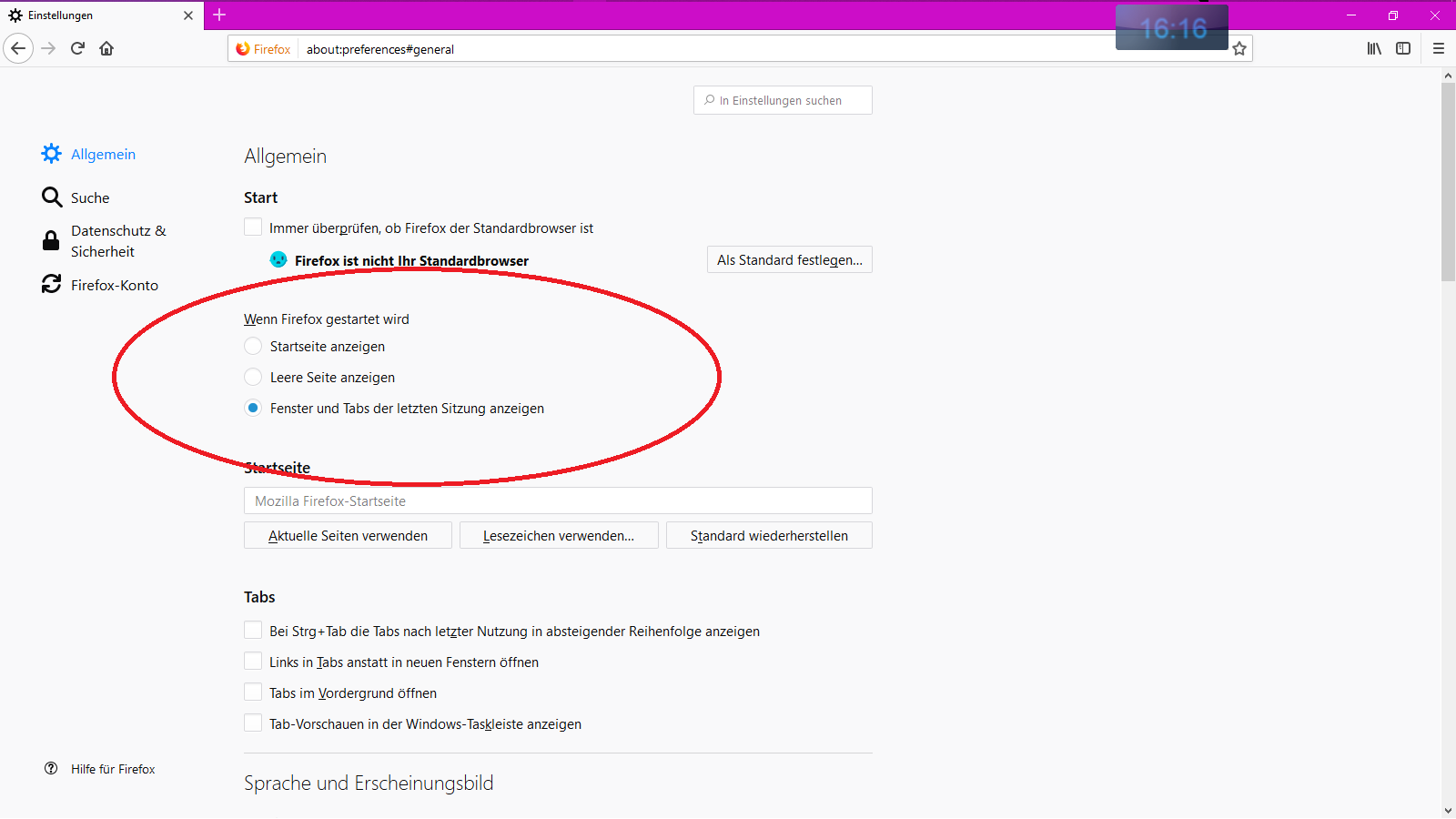Click the Start section heading
This screenshot has height=819, width=1456.
click(x=260, y=197)
